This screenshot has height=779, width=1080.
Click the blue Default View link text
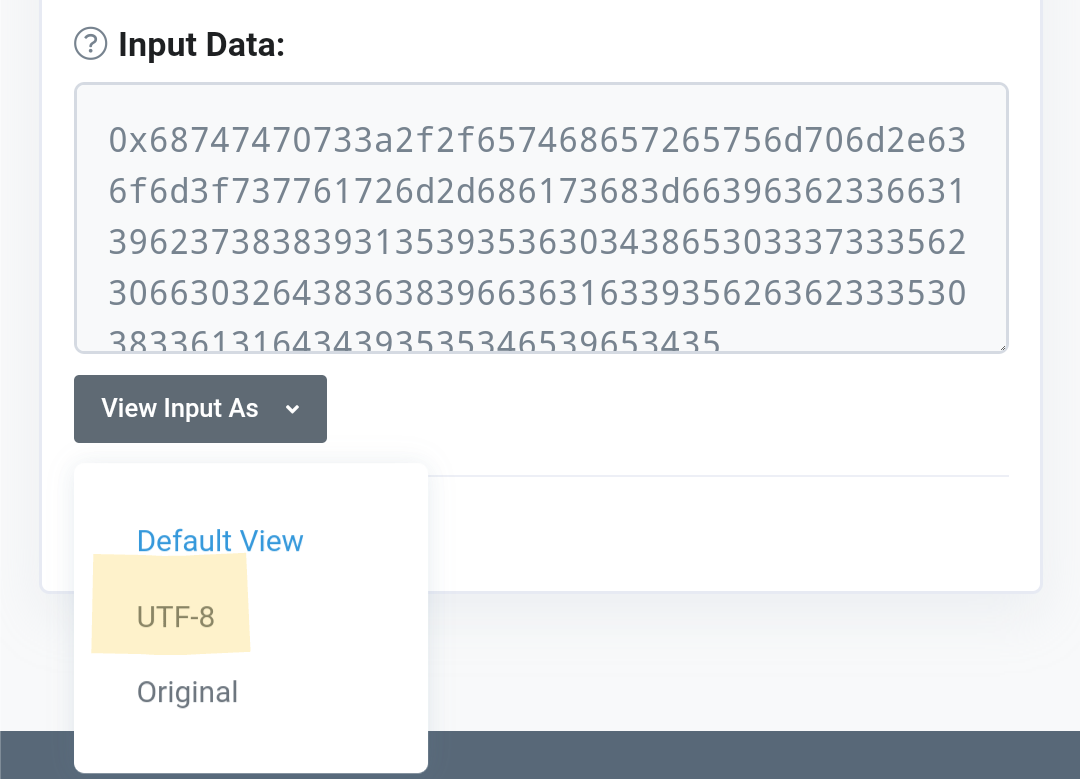[x=220, y=541]
